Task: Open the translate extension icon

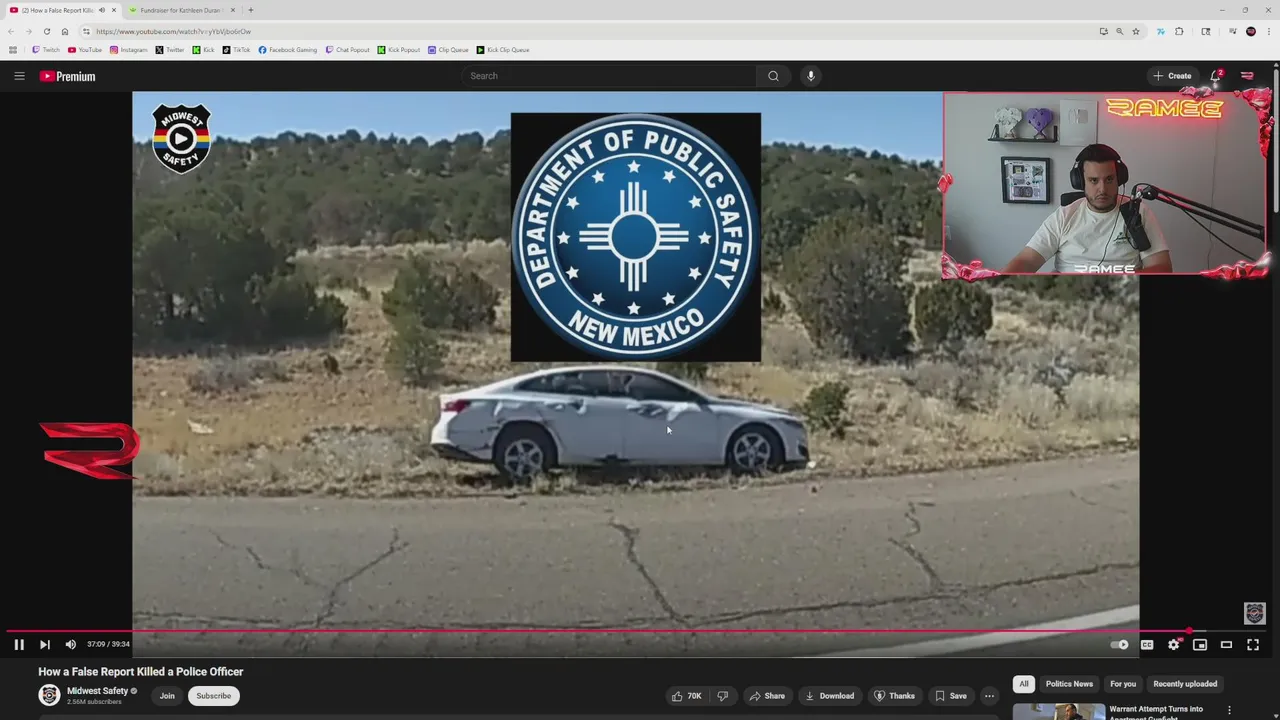Action: click(x=1160, y=31)
